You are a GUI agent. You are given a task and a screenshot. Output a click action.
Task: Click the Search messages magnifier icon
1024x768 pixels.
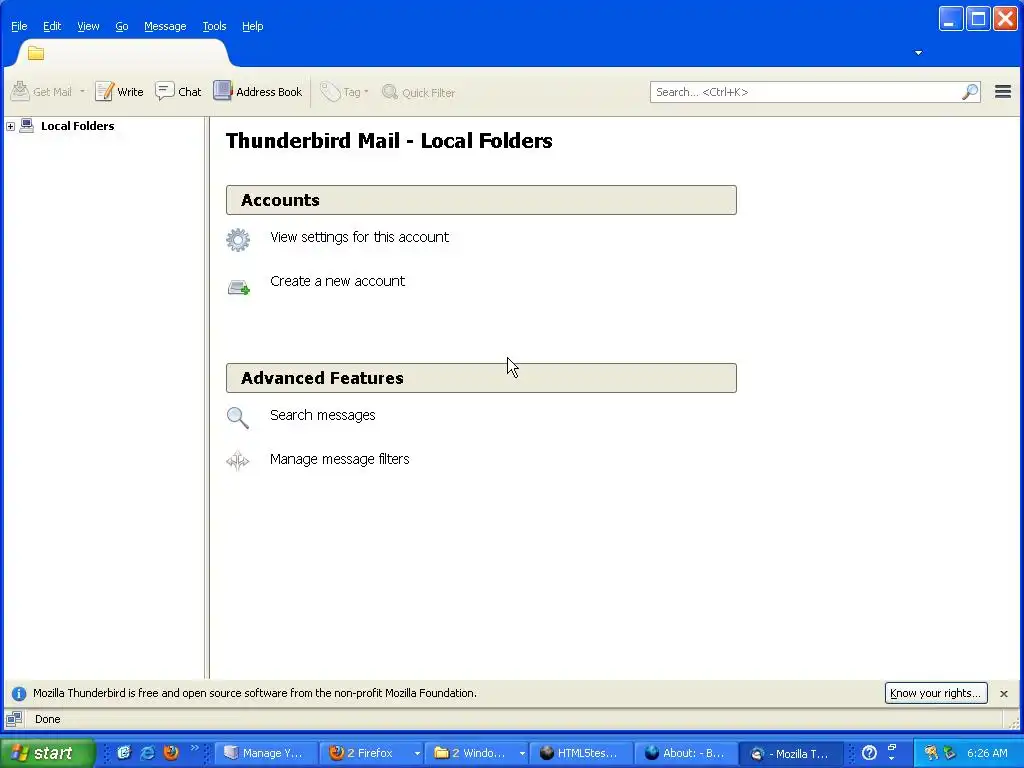(238, 418)
